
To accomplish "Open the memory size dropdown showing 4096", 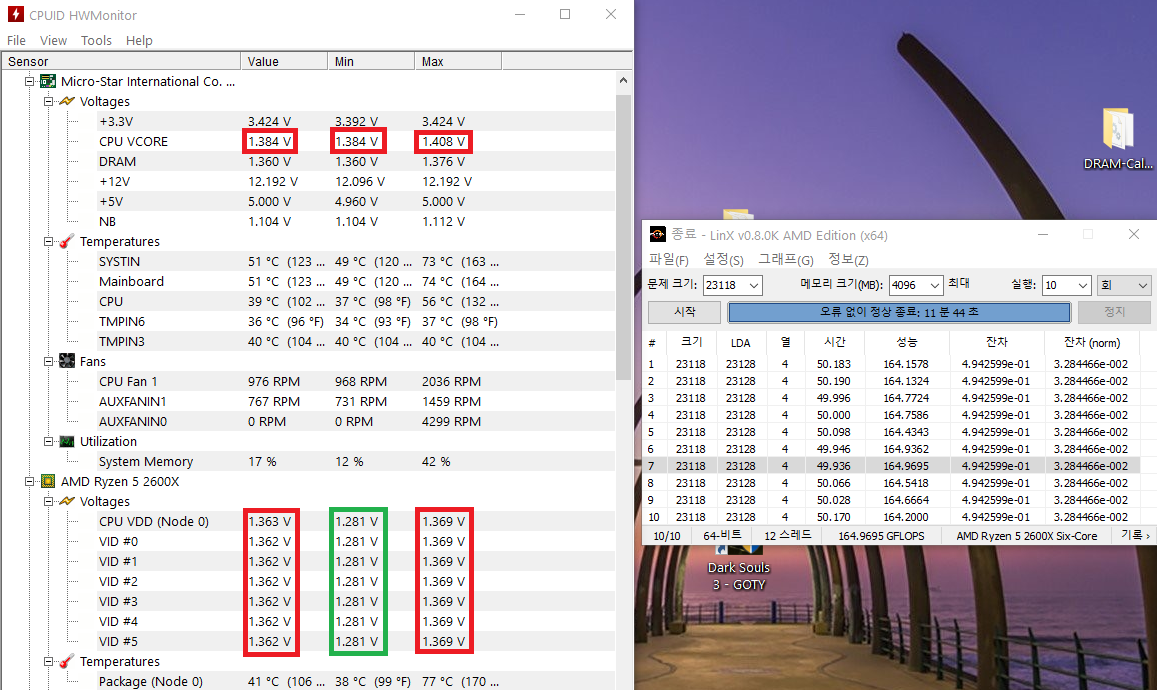I will point(934,286).
